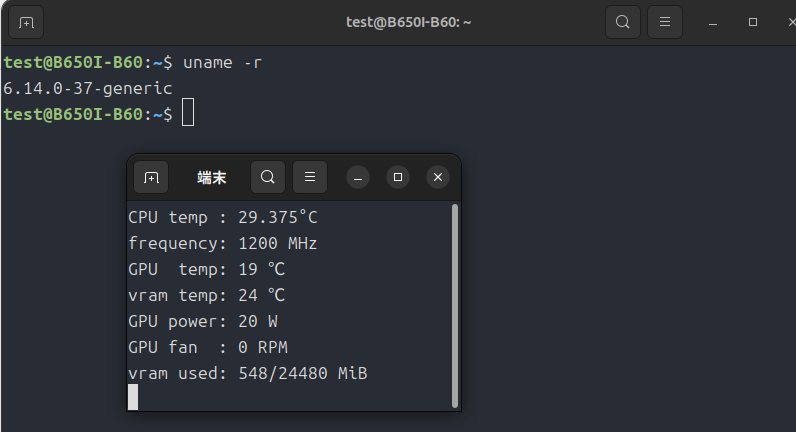
Task: Click the uname -r command text
Action: [223, 62]
